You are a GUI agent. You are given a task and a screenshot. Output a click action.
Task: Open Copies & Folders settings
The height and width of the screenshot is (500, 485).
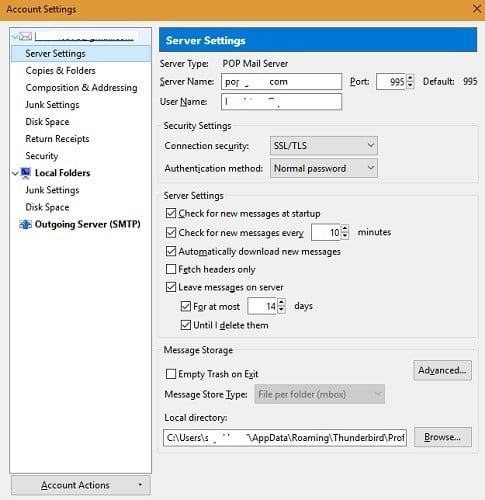tap(60, 71)
